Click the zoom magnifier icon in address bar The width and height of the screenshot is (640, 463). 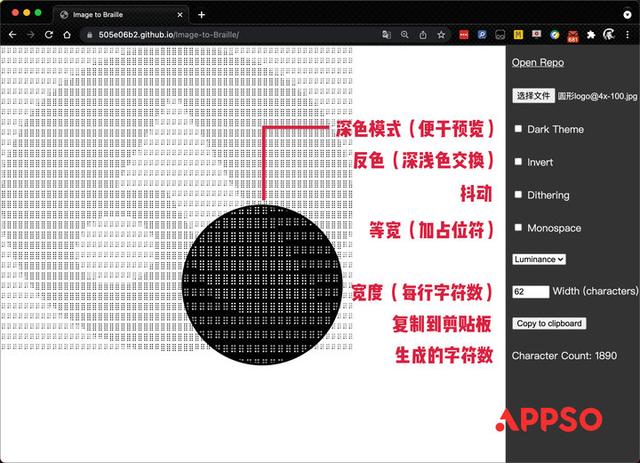pyautogui.click(x=404, y=34)
